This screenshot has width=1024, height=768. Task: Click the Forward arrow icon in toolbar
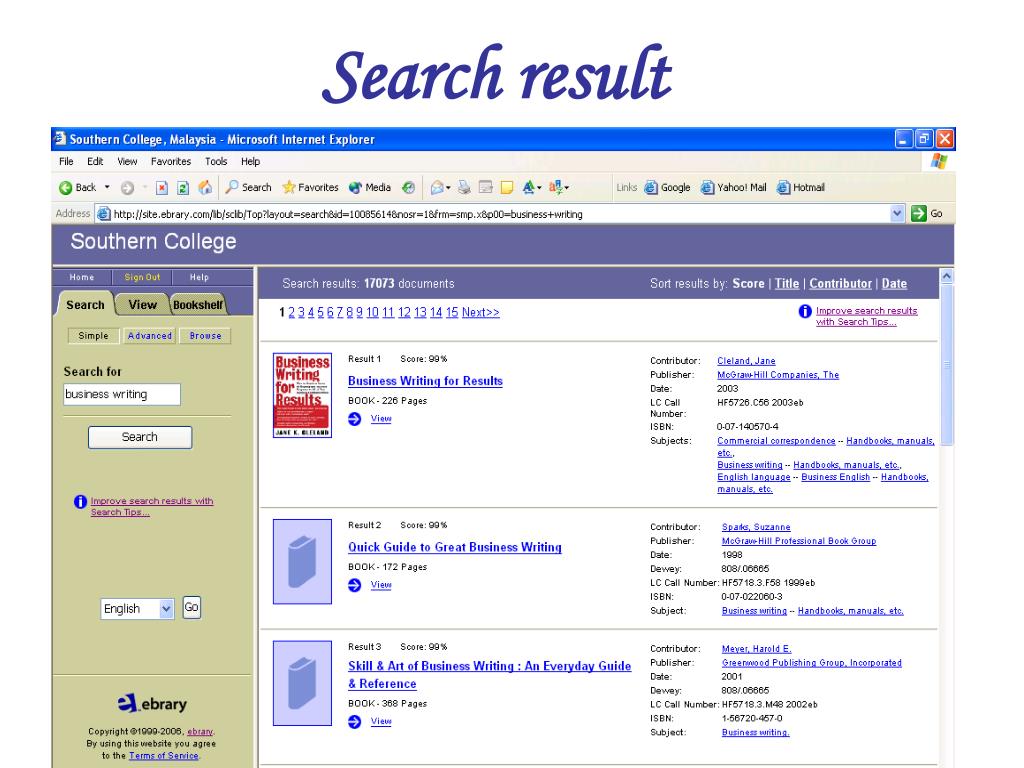127,187
